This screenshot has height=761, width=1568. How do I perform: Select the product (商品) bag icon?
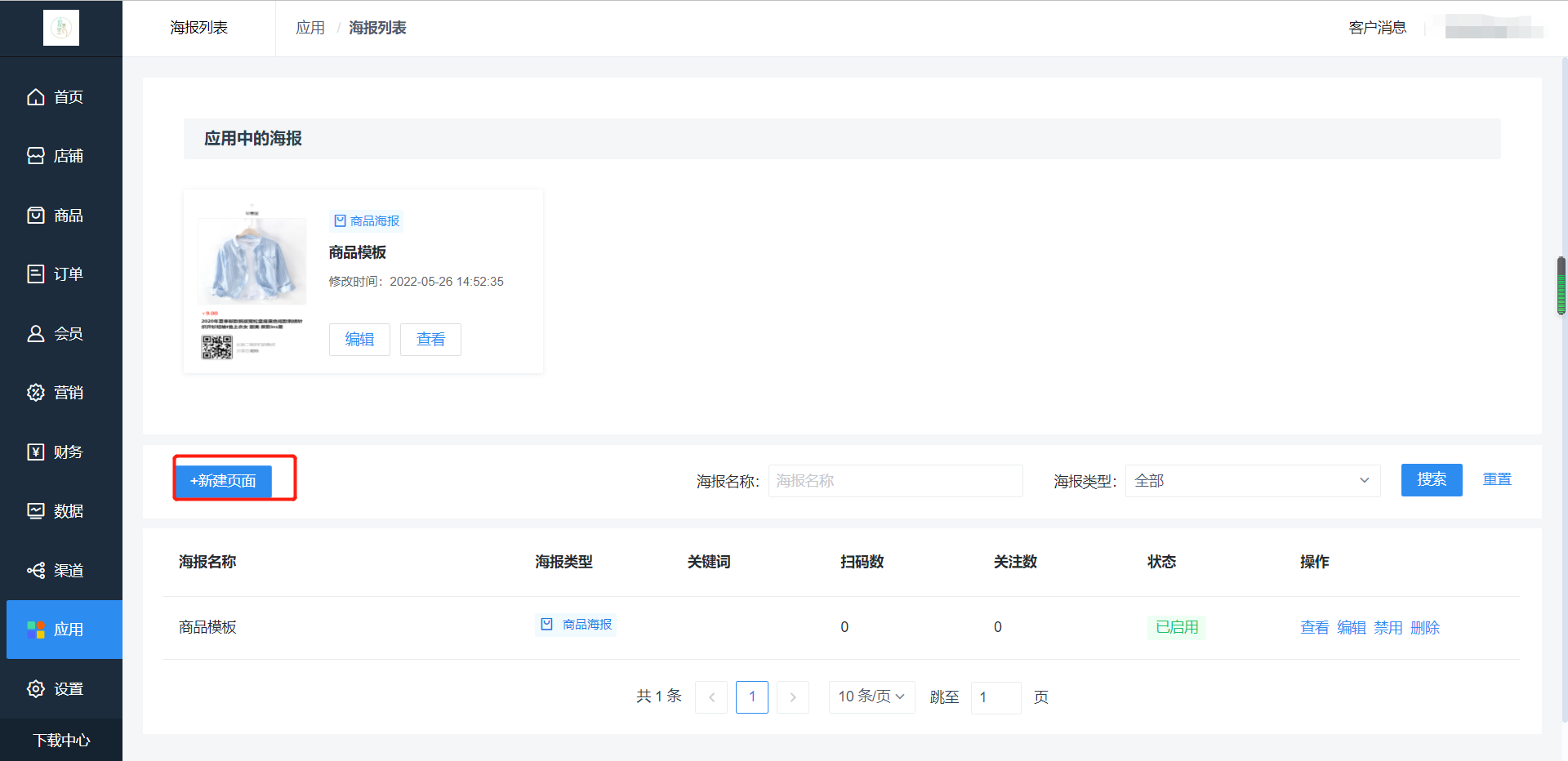(x=36, y=216)
